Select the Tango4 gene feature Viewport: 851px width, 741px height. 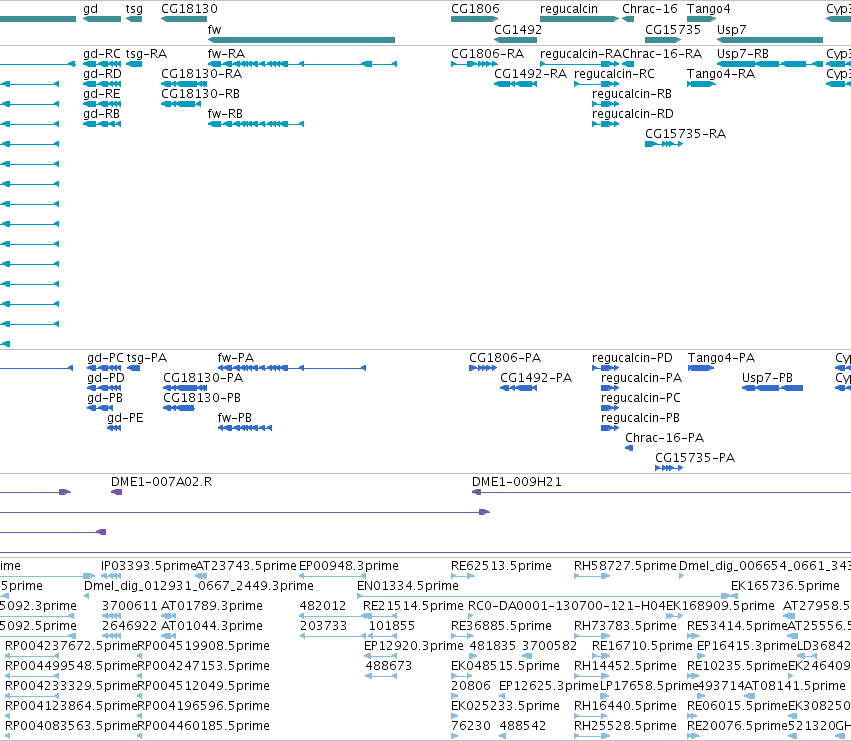tap(702, 19)
